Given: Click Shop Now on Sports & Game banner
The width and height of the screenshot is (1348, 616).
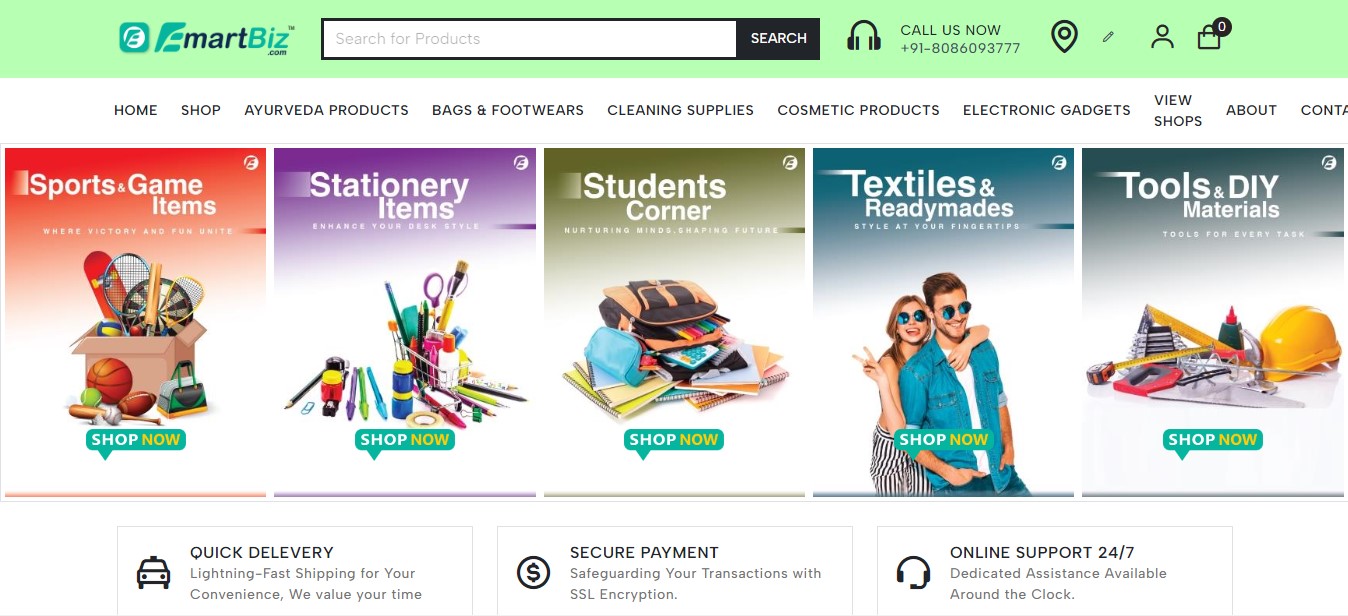Looking at the screenshot, I should pyautogui.click(x=135, y=440).
